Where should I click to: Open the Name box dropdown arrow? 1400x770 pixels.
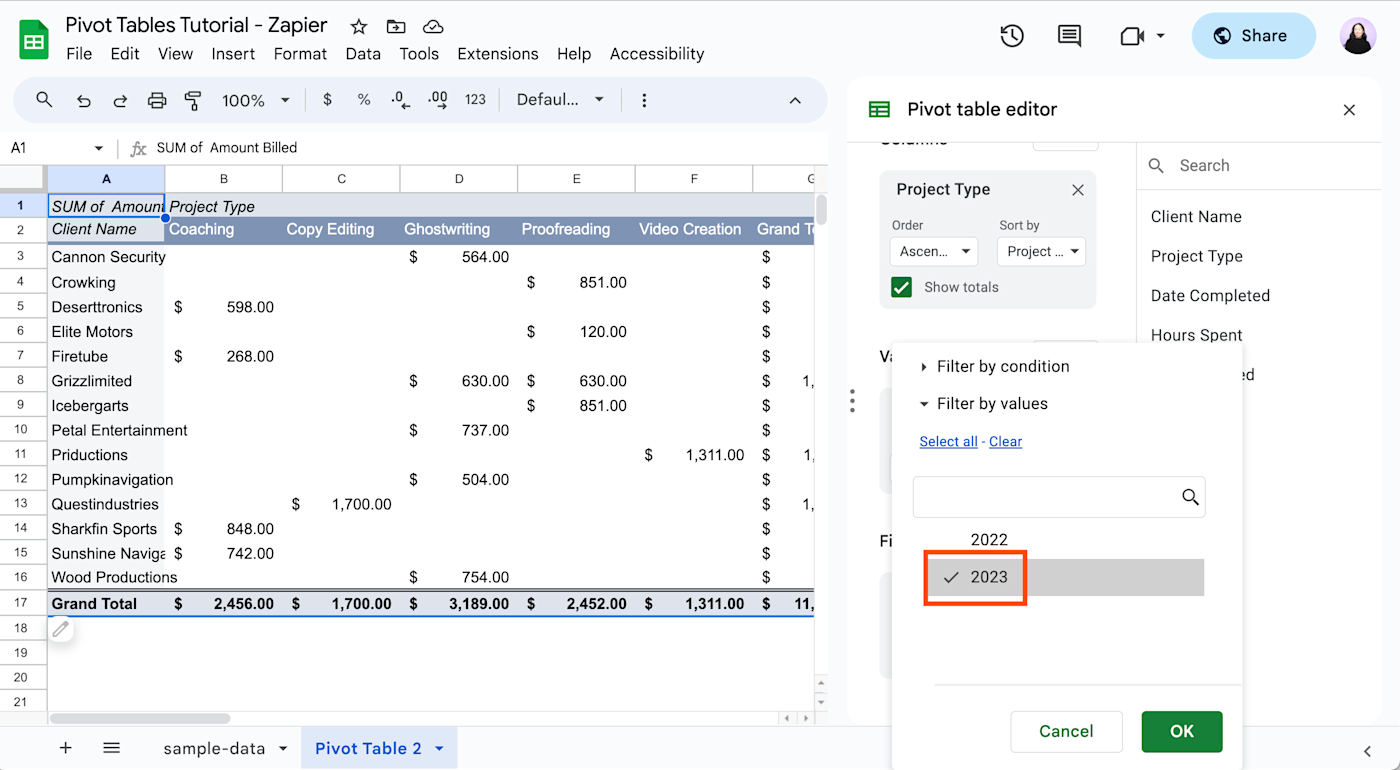99,148
